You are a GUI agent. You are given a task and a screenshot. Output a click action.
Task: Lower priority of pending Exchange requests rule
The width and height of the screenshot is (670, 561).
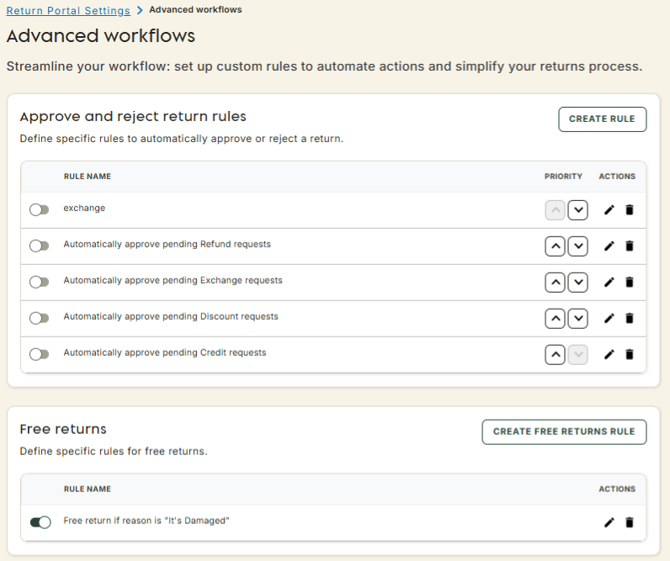tap(578, 282)
